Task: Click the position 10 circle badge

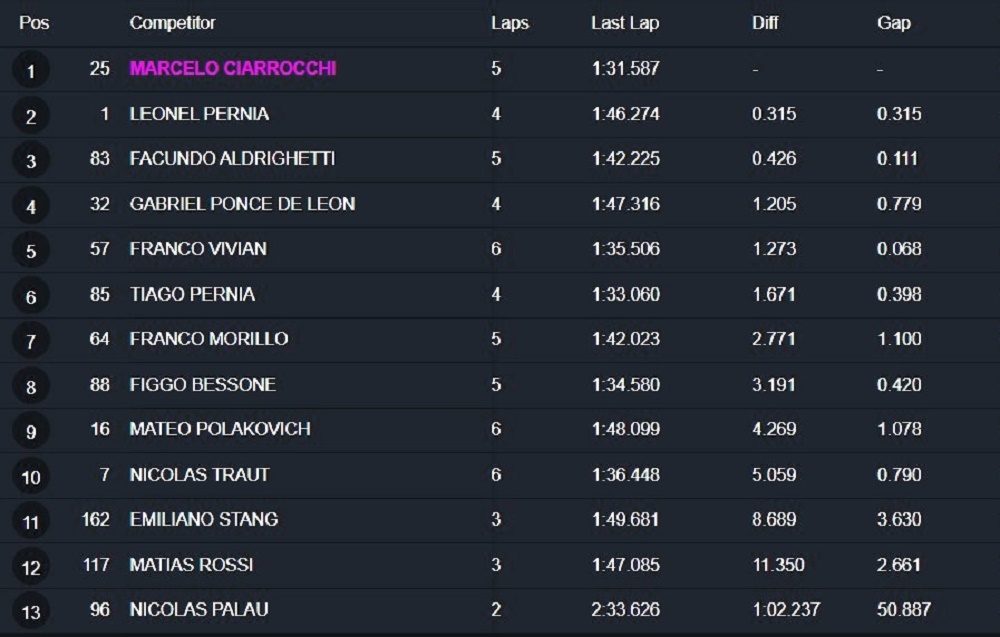Action: [x=31, y=476]
